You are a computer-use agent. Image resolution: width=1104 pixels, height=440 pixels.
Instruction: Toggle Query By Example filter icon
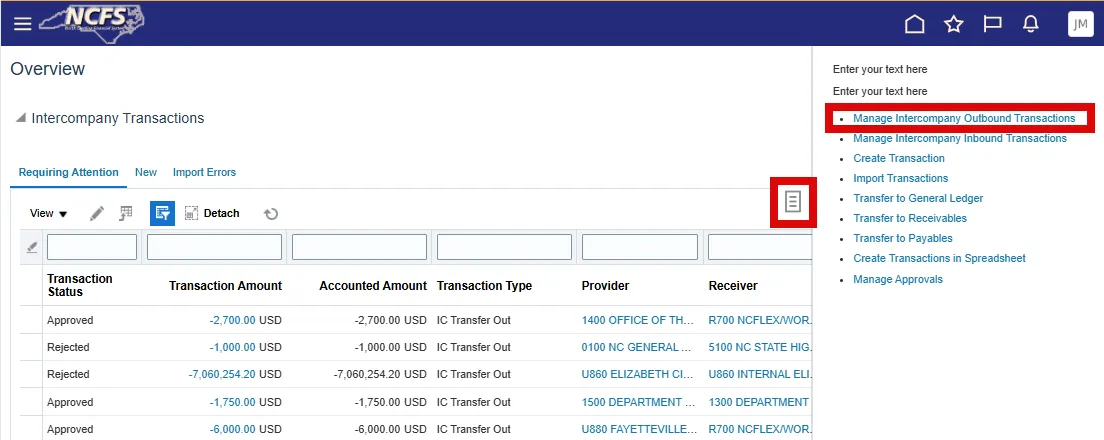[x=162, y=213]
